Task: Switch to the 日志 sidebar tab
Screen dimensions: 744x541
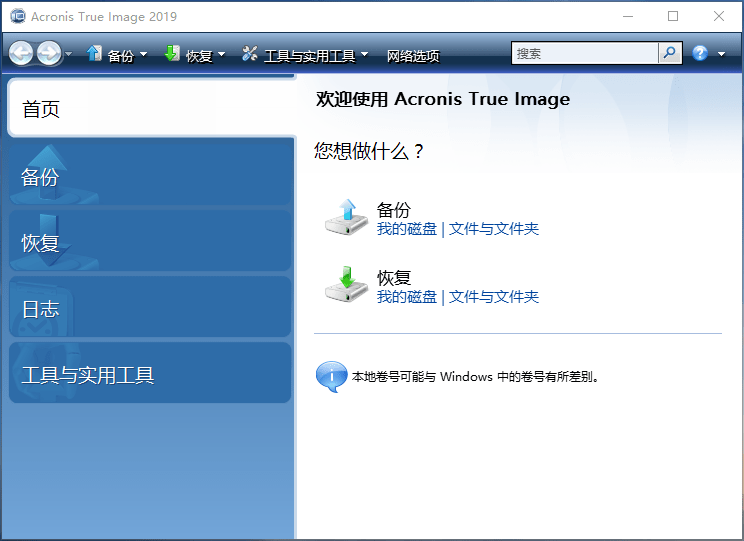Action: click(150, 309)
